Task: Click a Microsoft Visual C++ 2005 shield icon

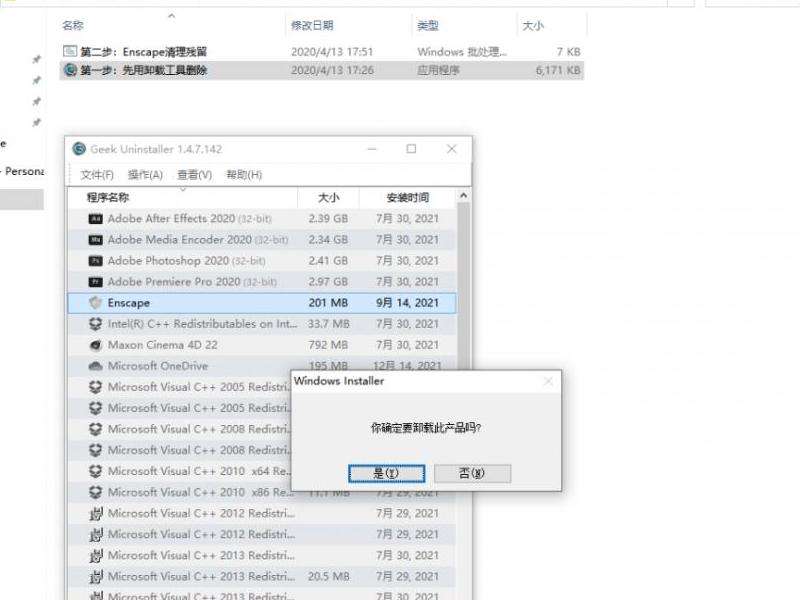Action: coord(95,387)
